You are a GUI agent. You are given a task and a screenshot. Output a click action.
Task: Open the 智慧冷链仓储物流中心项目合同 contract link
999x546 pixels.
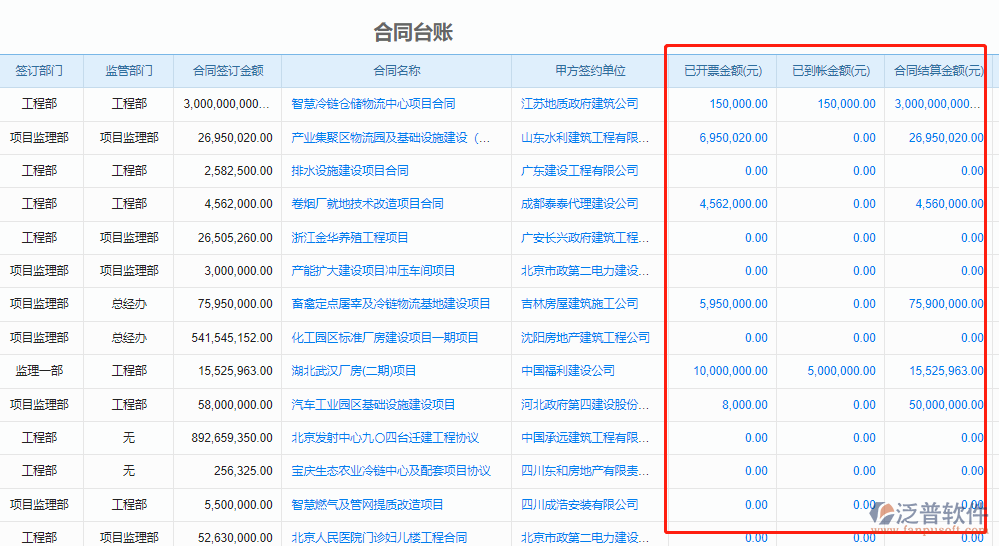click(x=373, y=104)
